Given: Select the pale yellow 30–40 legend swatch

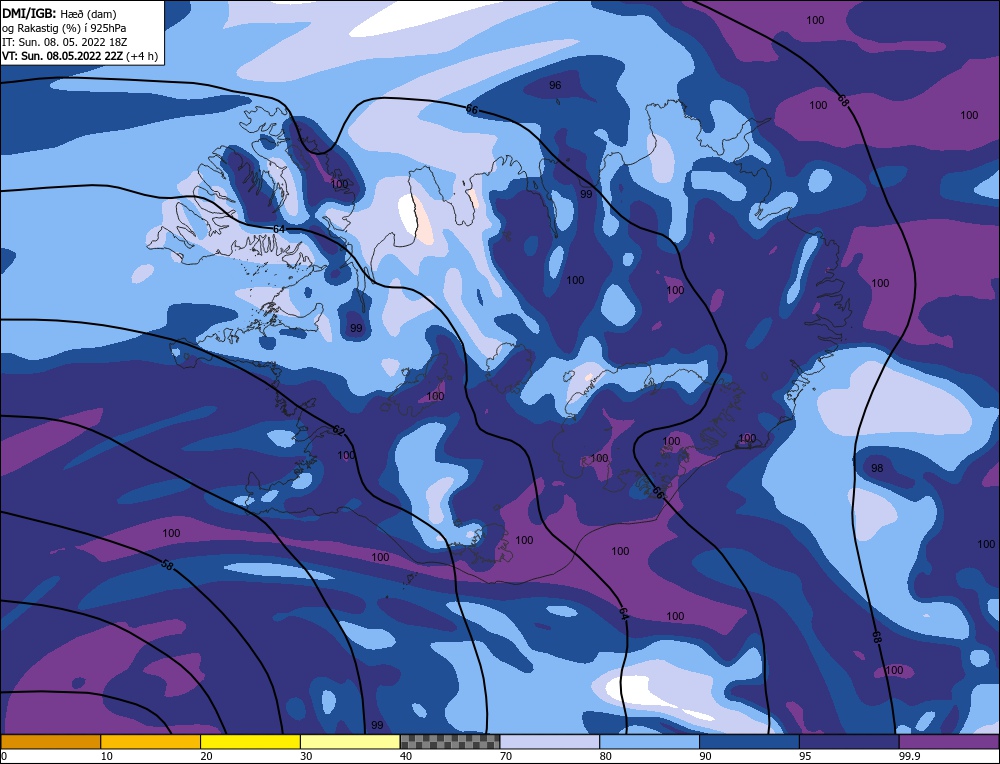Looking at the screenshot, I should [350, 741].
